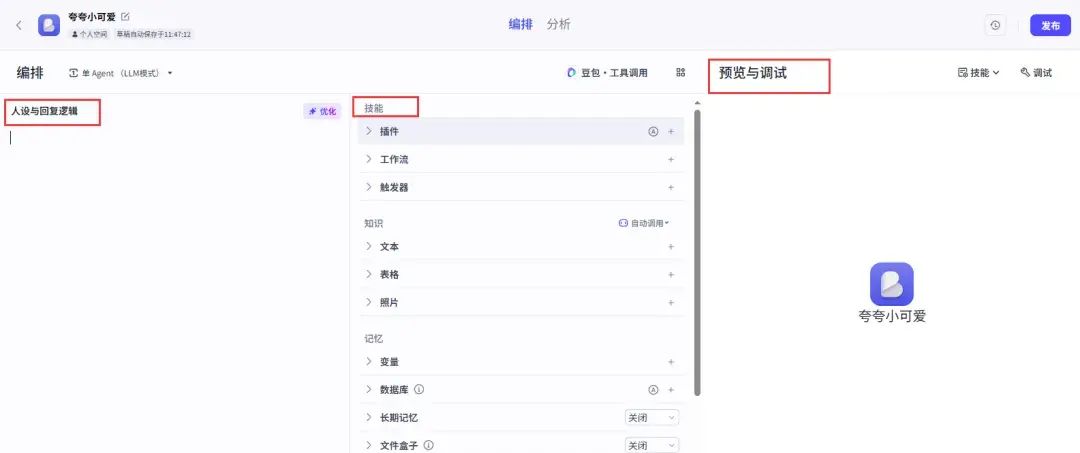
Task: Click the auto-add (A) icon on the 数据库 row
Action: coord(653,390)
